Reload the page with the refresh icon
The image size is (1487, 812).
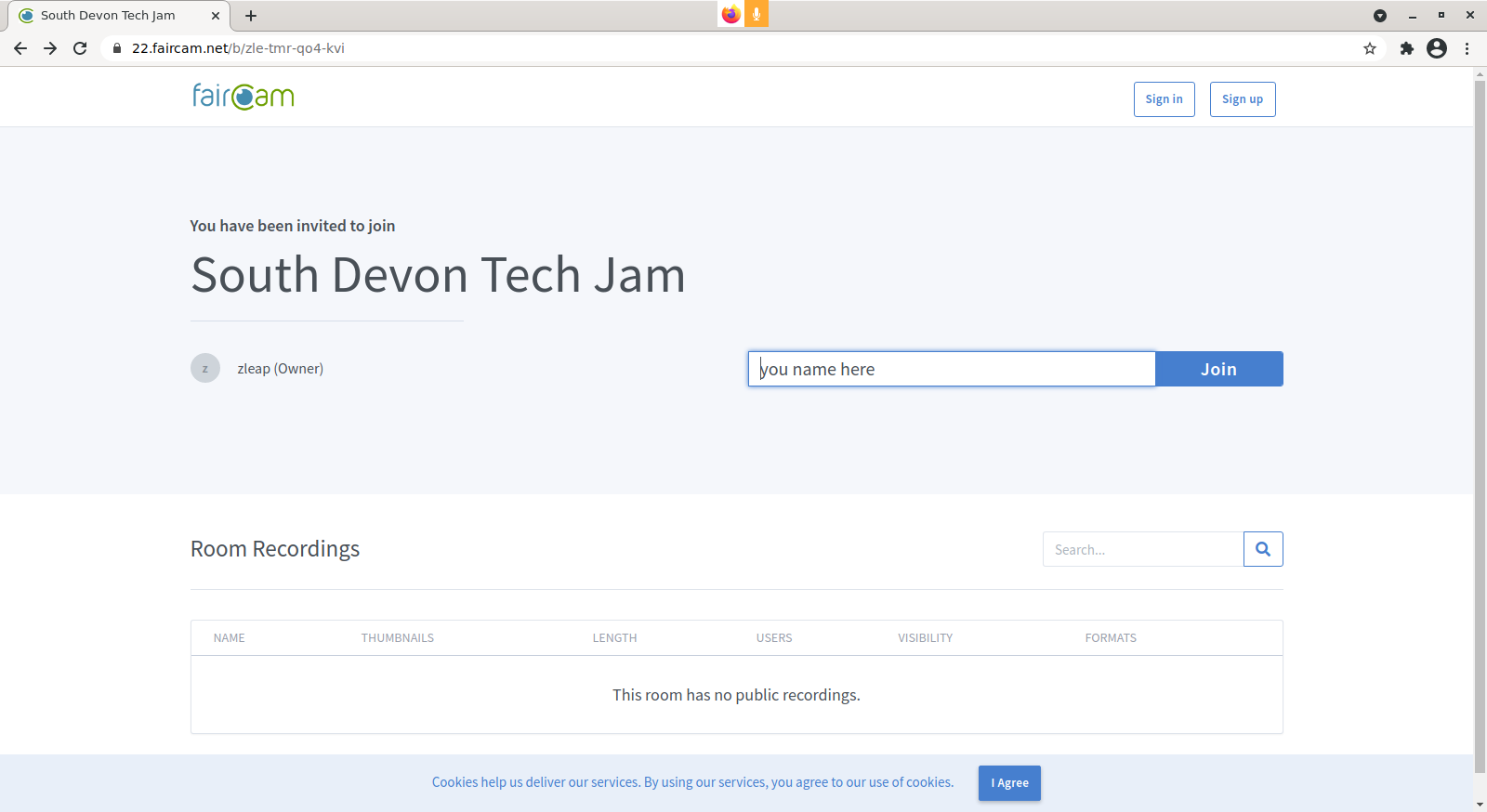point(80,48)
